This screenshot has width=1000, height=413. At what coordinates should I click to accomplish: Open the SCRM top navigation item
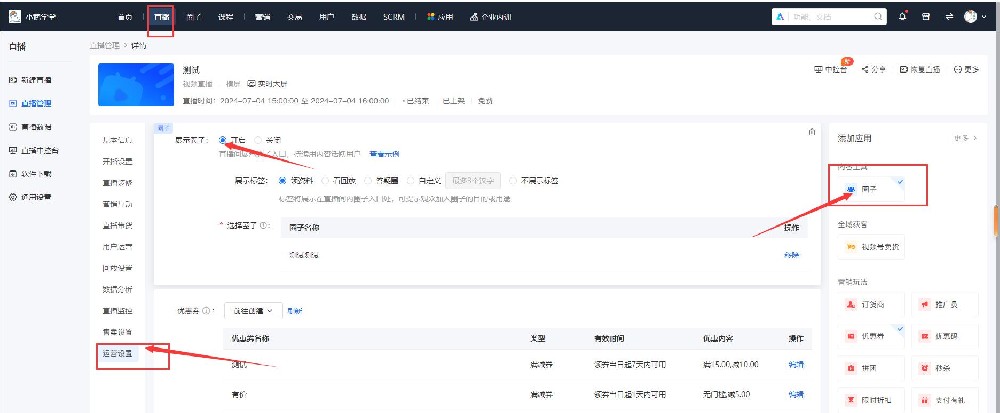(393, 17)
